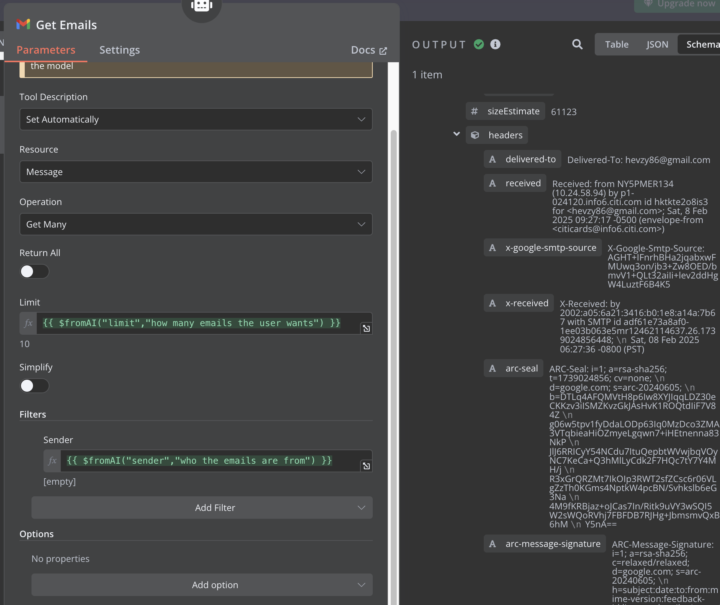The height and width of the screenshot is (605, 720).
Task: Click the Gmail icon beside Get Emails
Action: [x=24, y=24]
